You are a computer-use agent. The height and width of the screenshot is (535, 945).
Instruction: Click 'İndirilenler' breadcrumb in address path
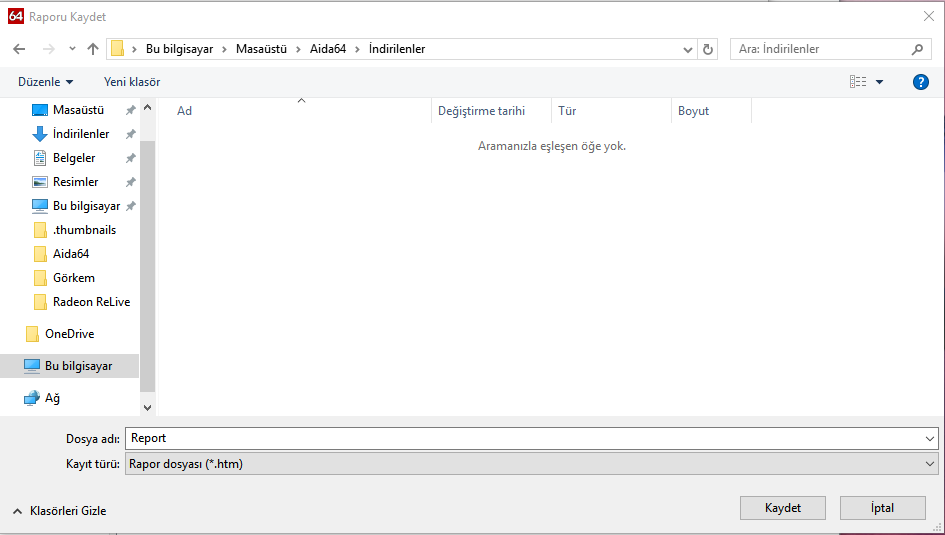[397, 49]
